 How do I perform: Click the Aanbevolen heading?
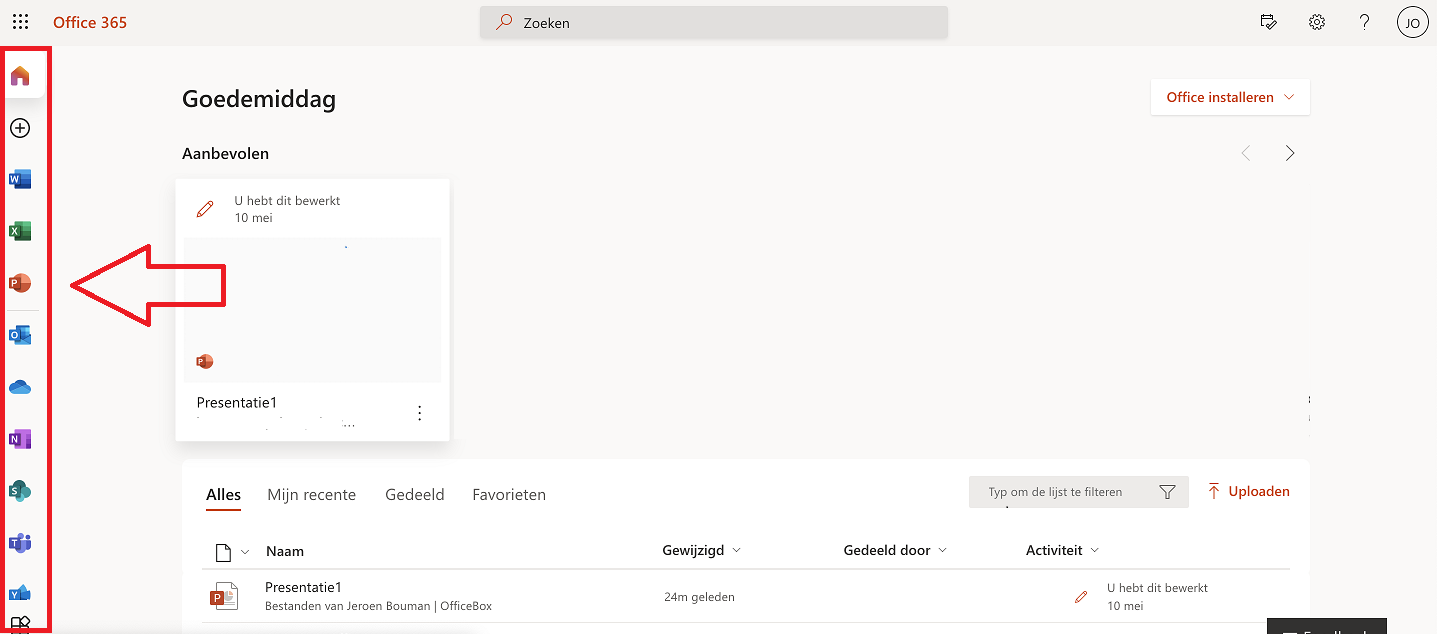225,153
